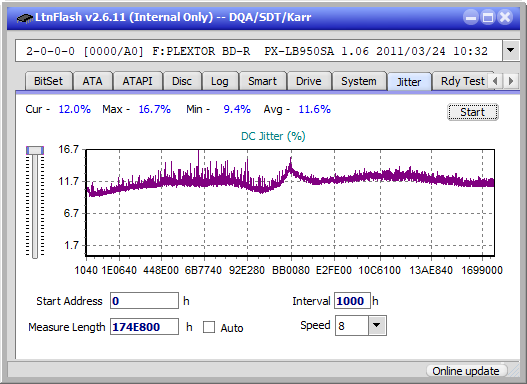Viewport: 527px width, 384px height.
Task: Click the Avg jitter value 11.6%
Action: (315, 109)
